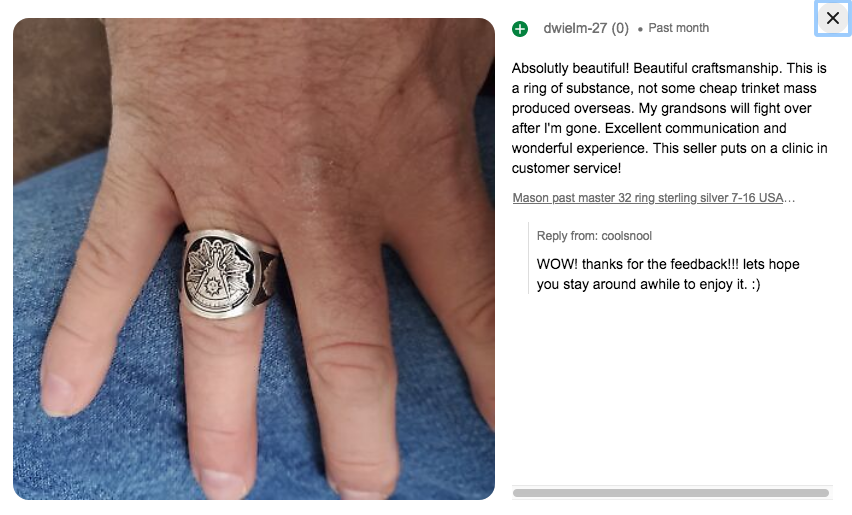Image resolution: width=852 pixels, height=515 pixels.
Task: Click the horizontal scrollbar under the review
Action: 671,493
